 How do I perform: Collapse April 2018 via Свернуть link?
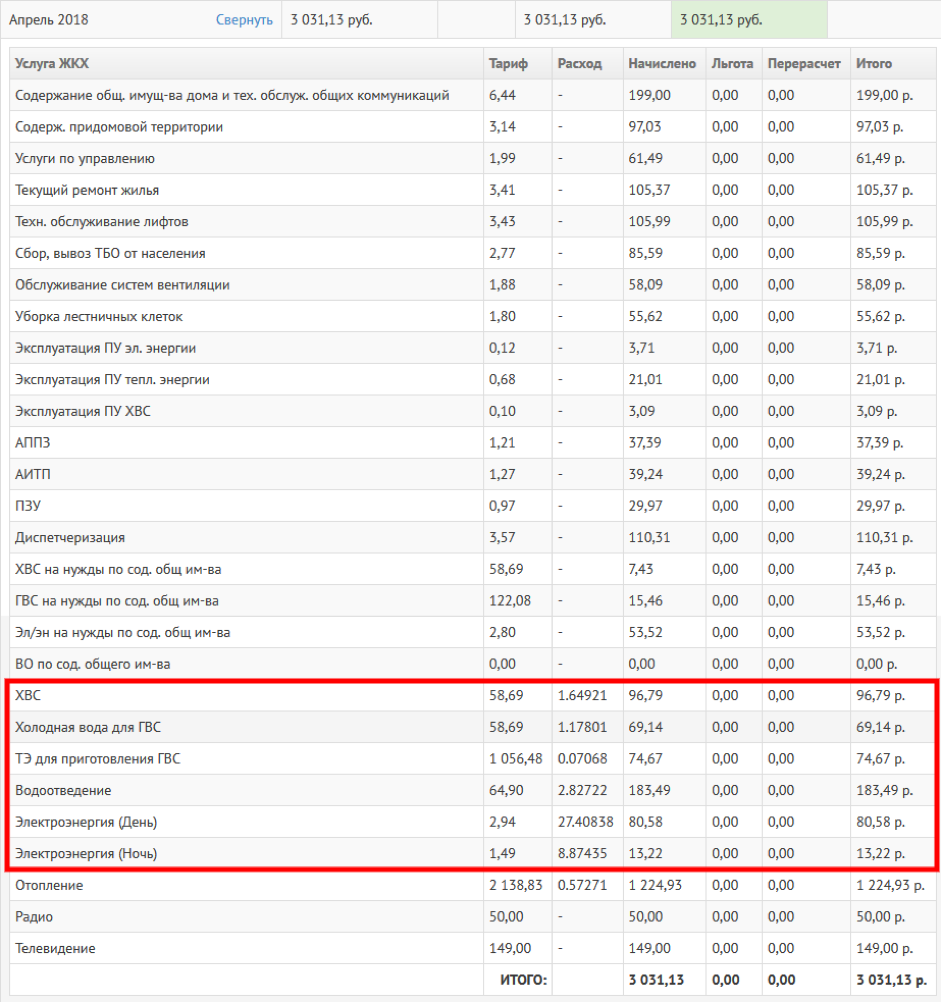pyautogui.click(x=244, y=20)
